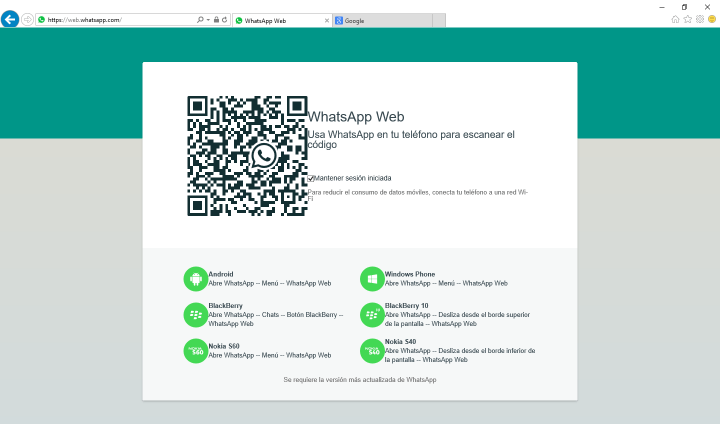Image resolution: width=720 pixels, height=424 pixels.
Task: Click the 'Para reducir el consumo de datos' note
Action: point(418,195)
